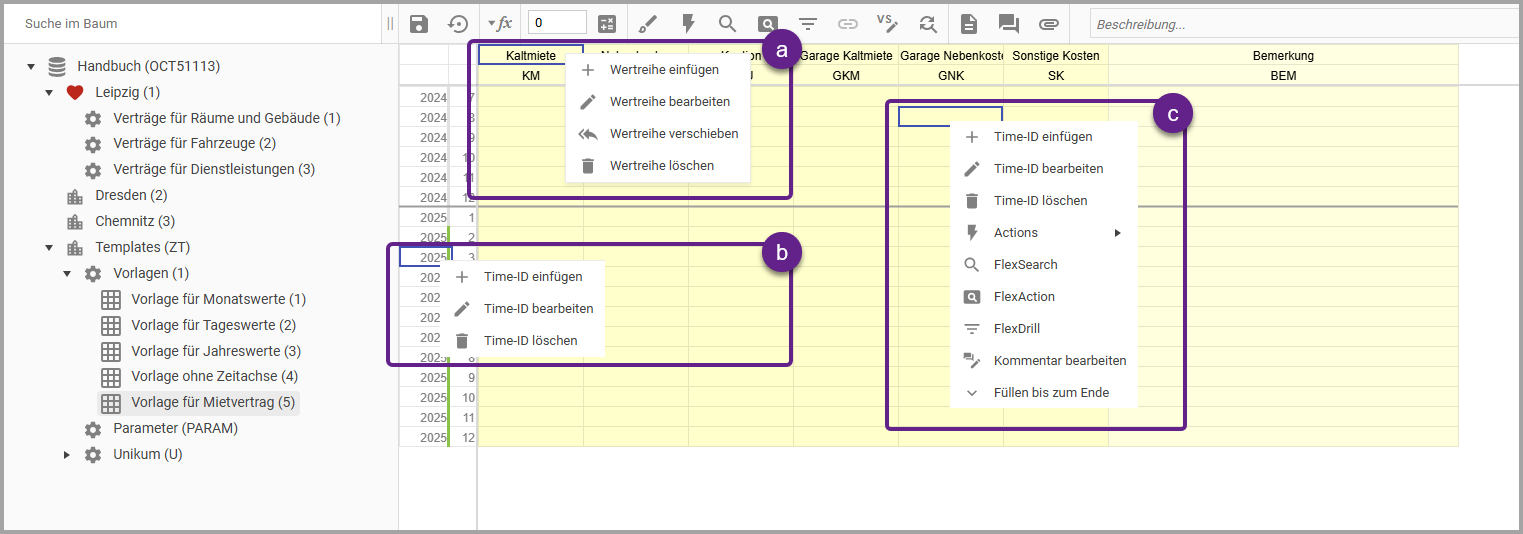Screen dimensions: 1523x534
Task: Choose 'Wertreihe einfügen' from context menu
Action: pos(664,70)
